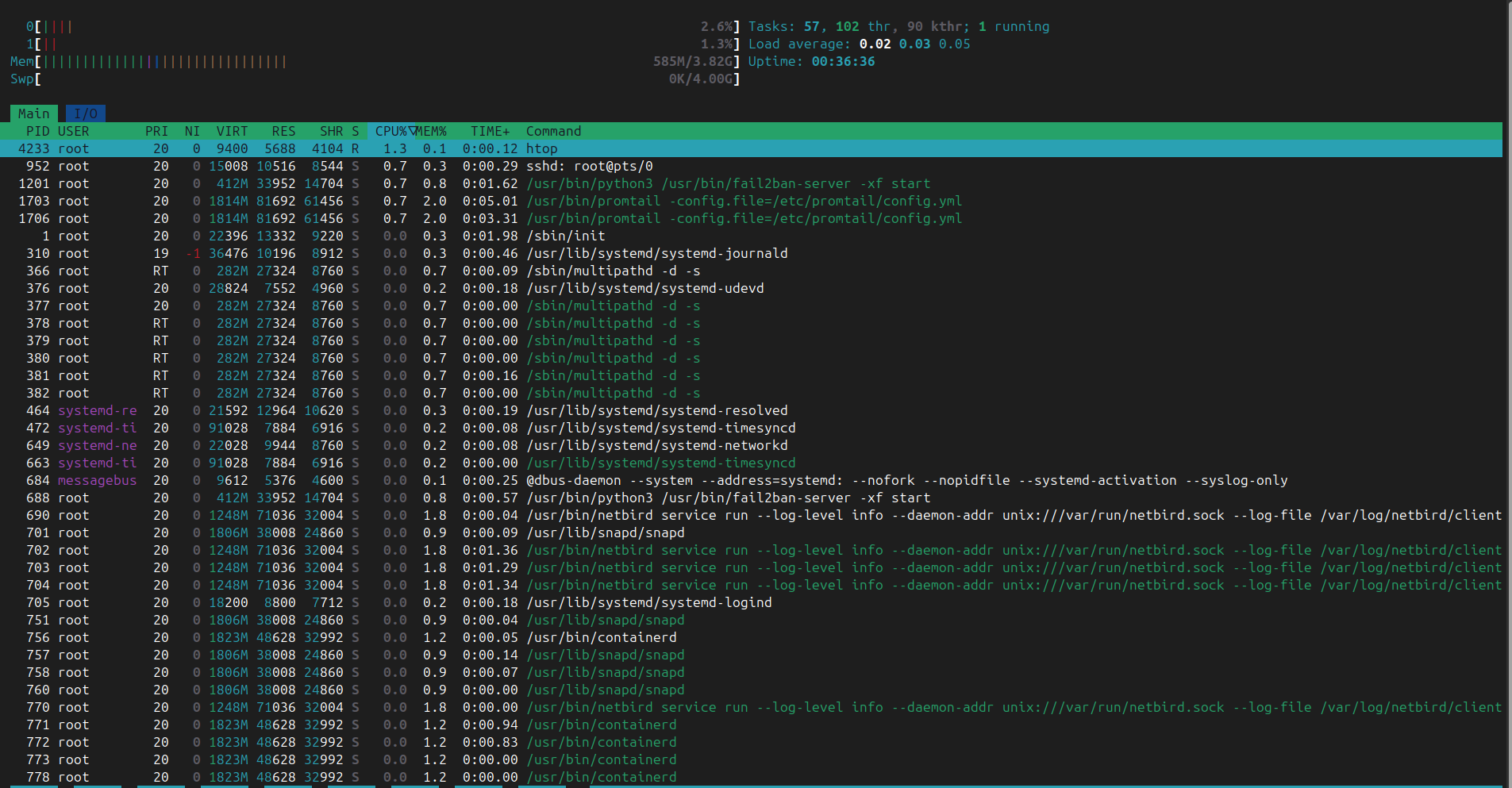
Task: Select fail2ban-server process with PID 1201
Action: [x=751, y=183]
